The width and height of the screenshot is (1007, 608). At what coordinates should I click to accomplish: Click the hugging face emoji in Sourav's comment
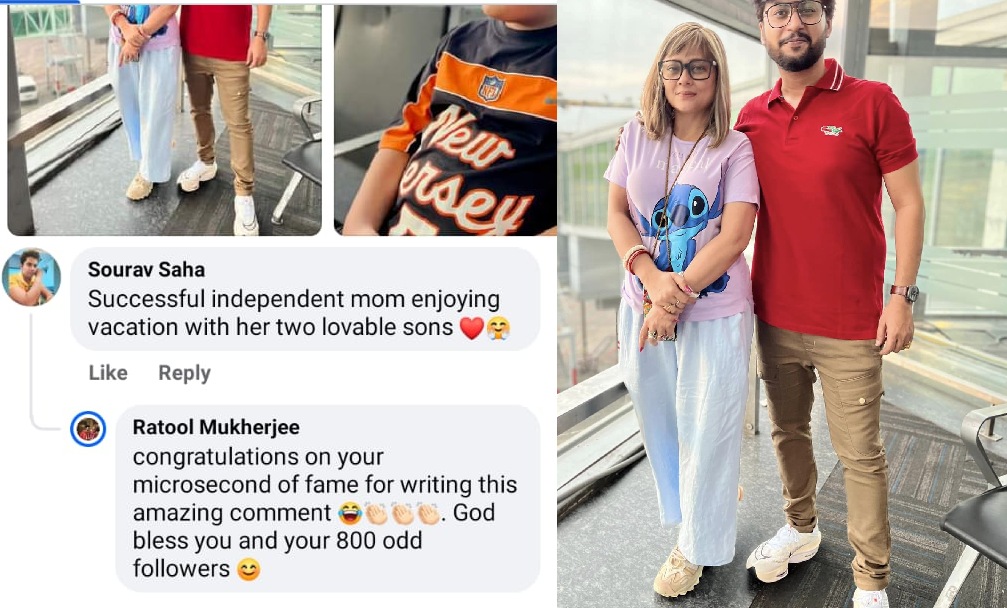point(498,327)
